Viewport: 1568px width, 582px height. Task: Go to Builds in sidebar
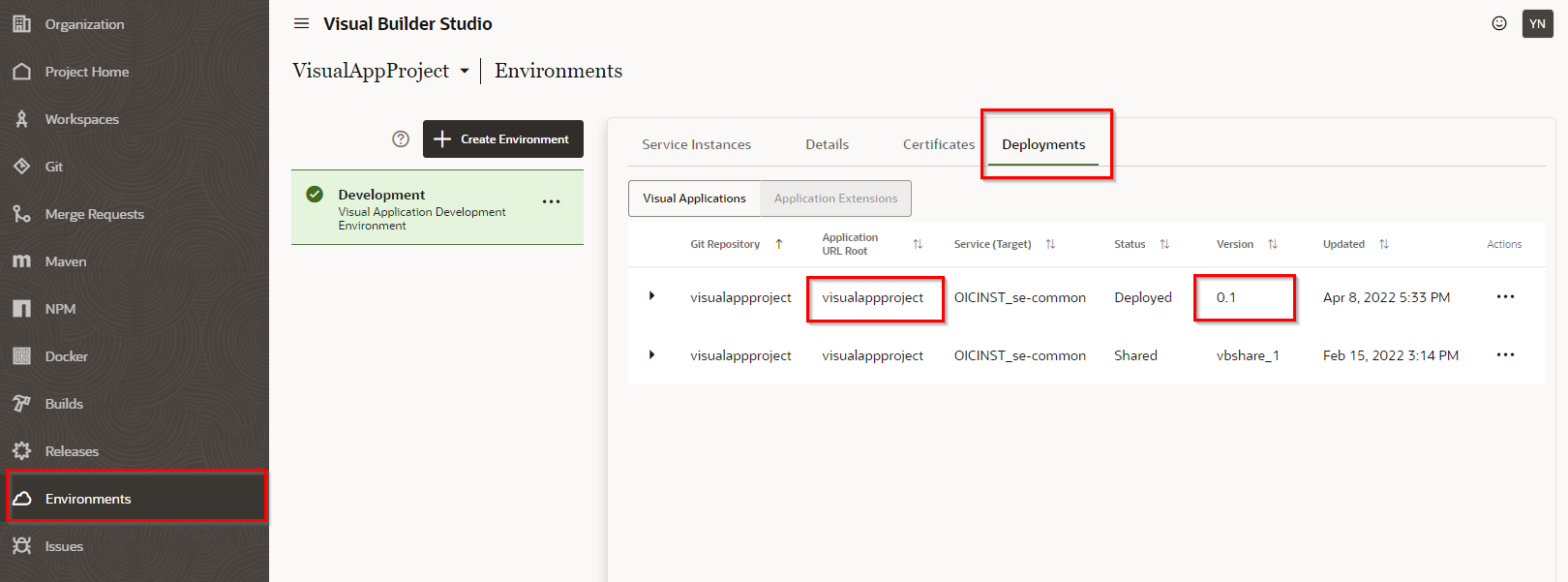tap(64, 404)
